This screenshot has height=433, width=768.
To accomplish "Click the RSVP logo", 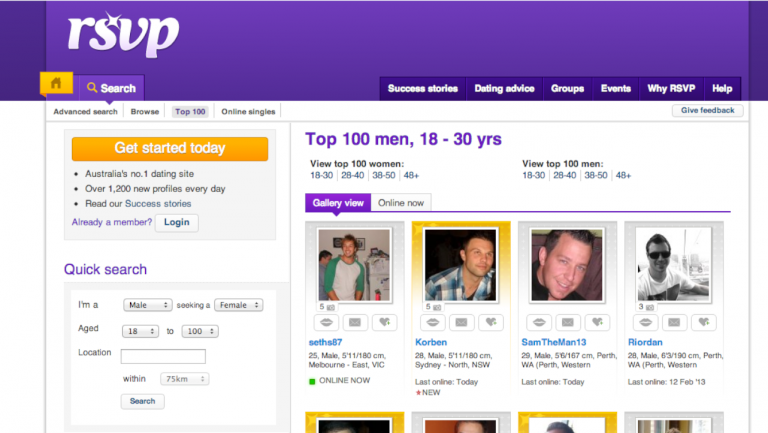I will point(123,35).
